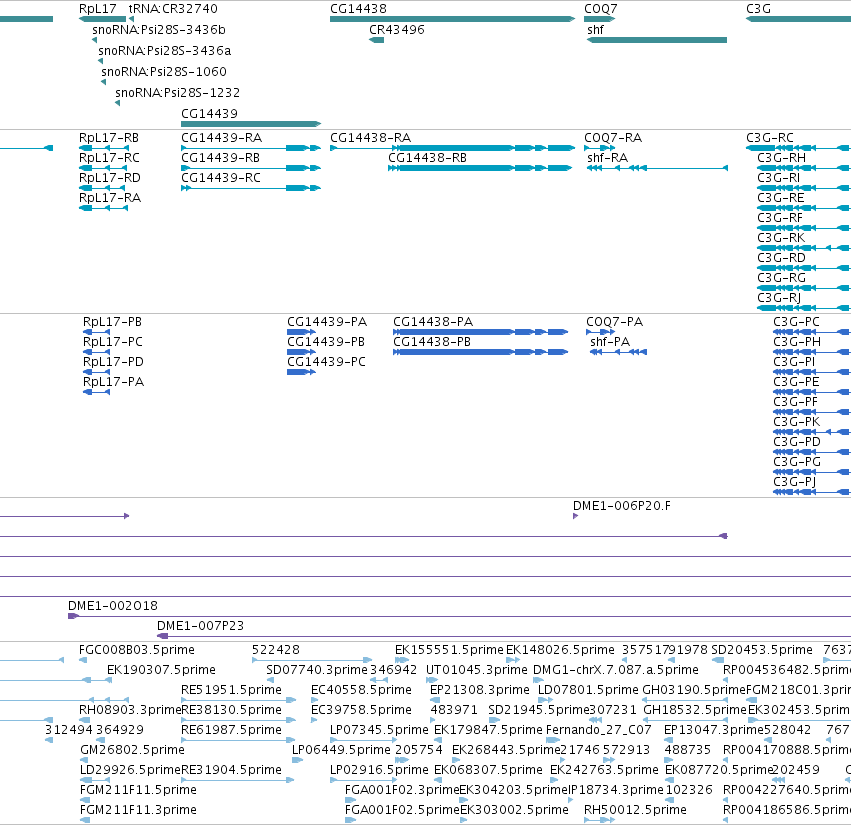Select protein CG14439-PA
The width and height of the screenshot is (851, 825).
[301, 332]
